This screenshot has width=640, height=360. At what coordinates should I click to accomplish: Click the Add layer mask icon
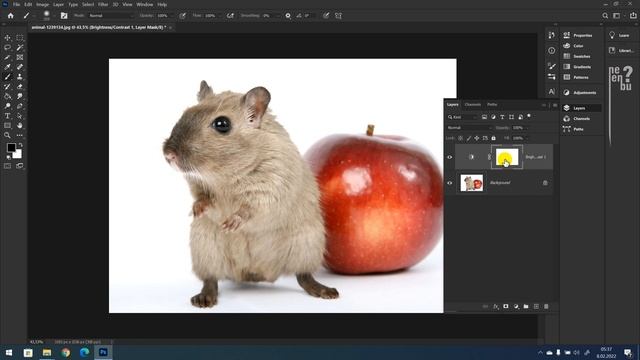(x=506, y=307)
